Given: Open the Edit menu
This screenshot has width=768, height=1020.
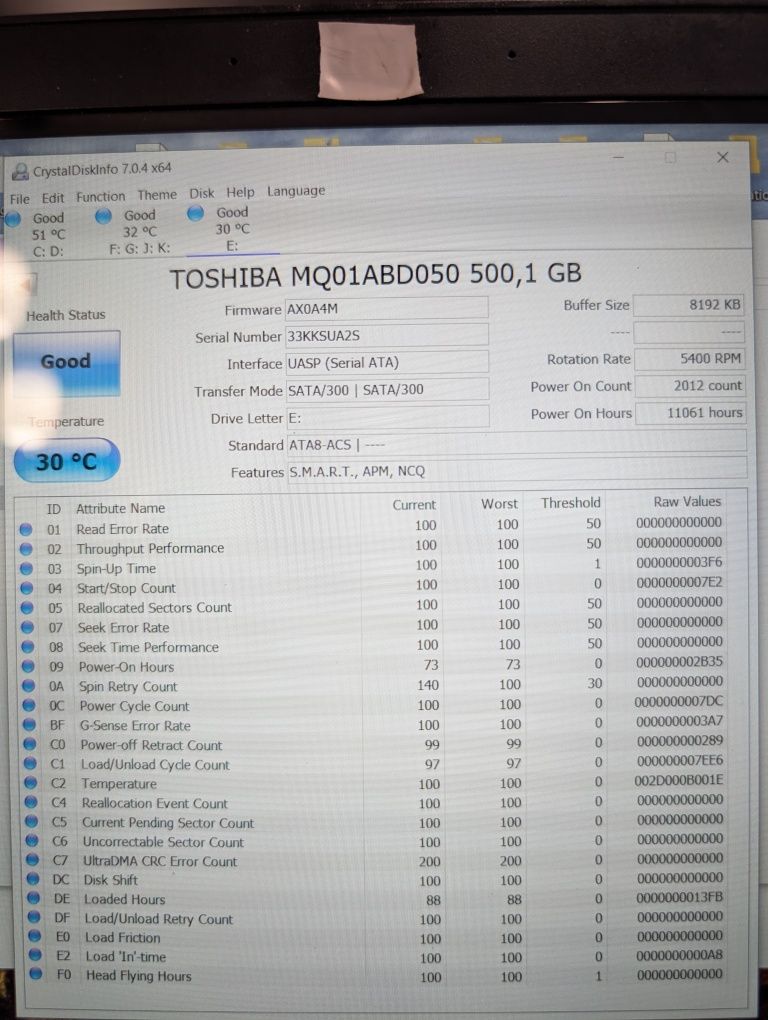Looking at the screenshot, I should 53,198.
